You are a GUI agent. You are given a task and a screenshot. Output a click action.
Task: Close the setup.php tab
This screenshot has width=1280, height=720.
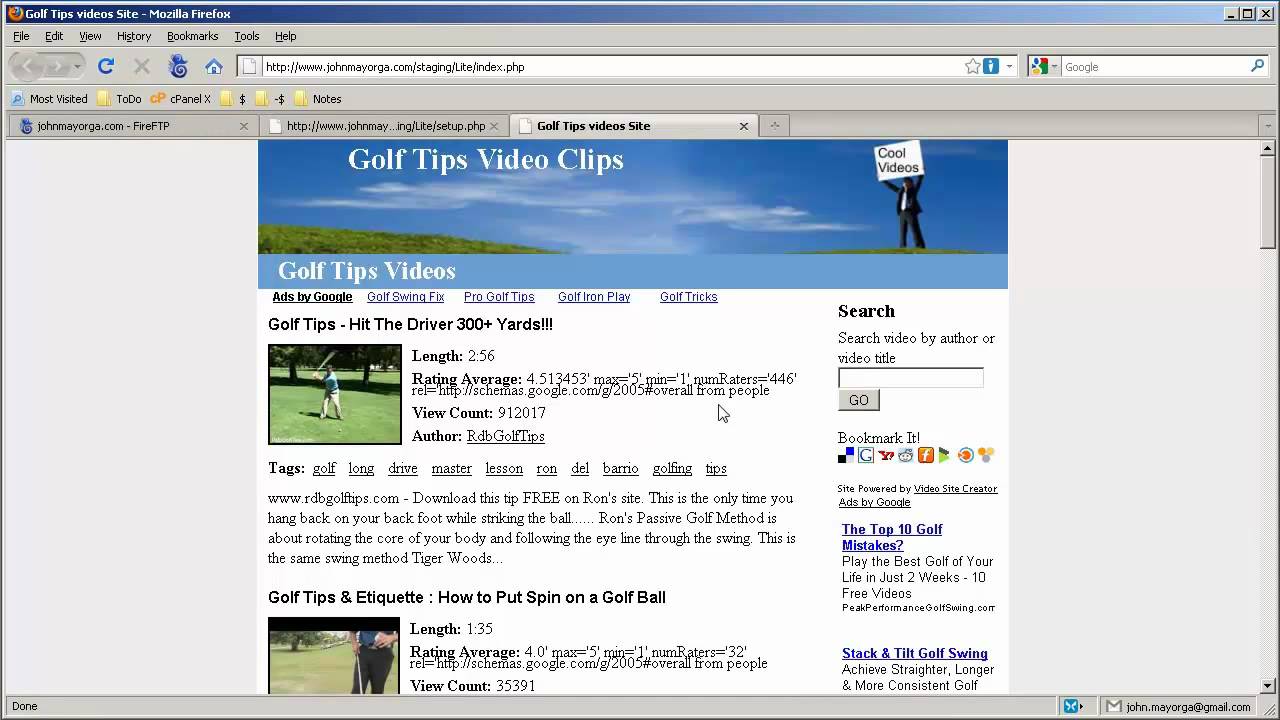coord(494,126)
